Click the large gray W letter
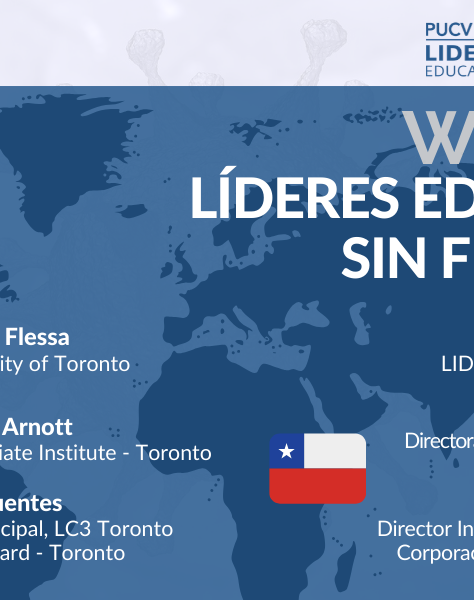 [439, 137]
